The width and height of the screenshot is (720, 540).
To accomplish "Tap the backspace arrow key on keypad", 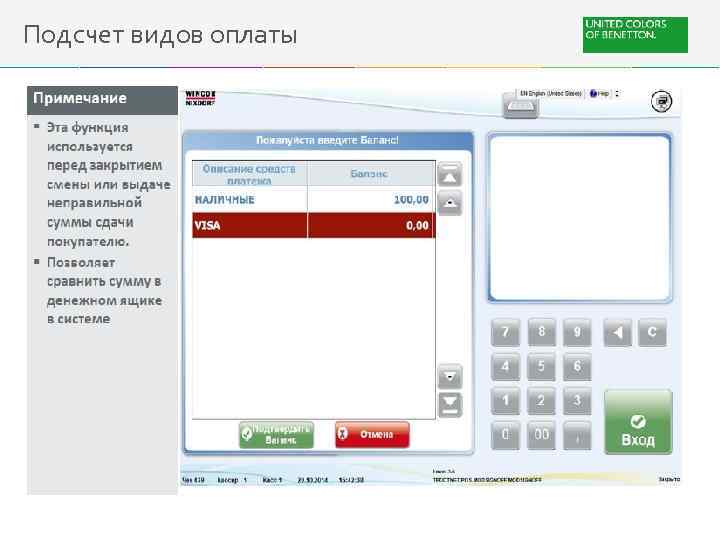I will [x=618, y=332].
